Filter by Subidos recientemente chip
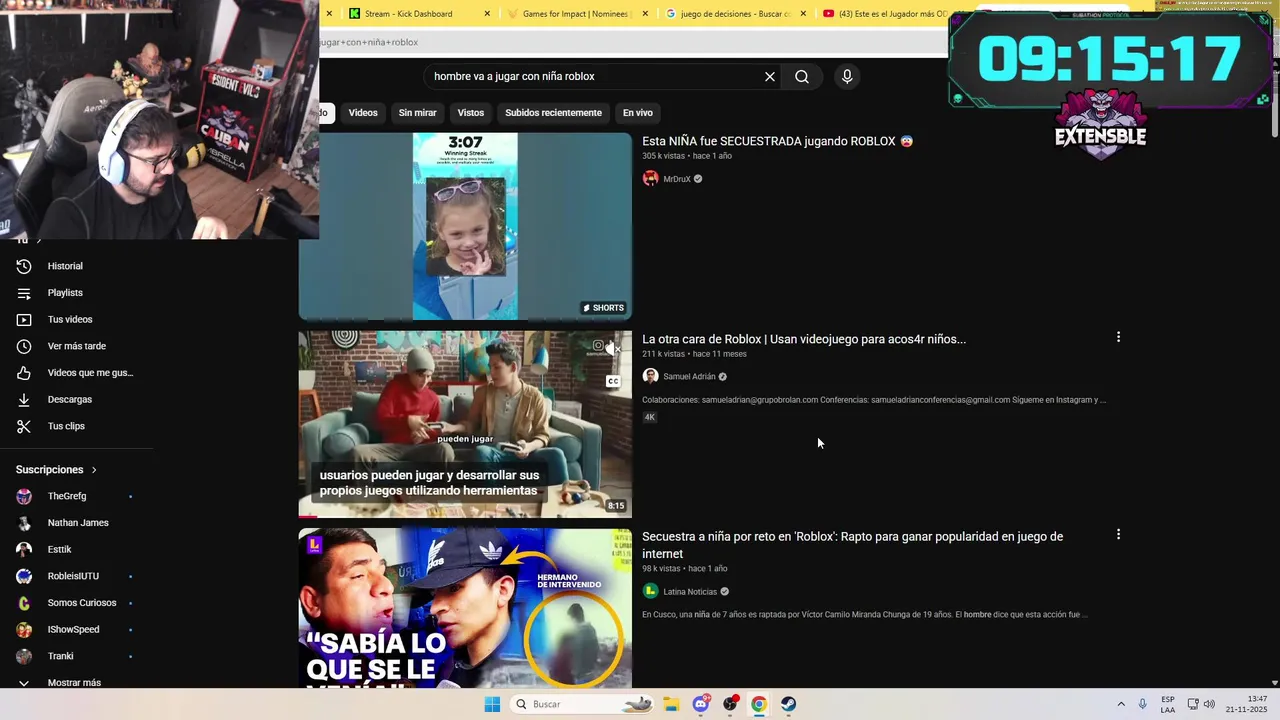The height and width of the screenshot is (720, 1280). click(553, 113)
